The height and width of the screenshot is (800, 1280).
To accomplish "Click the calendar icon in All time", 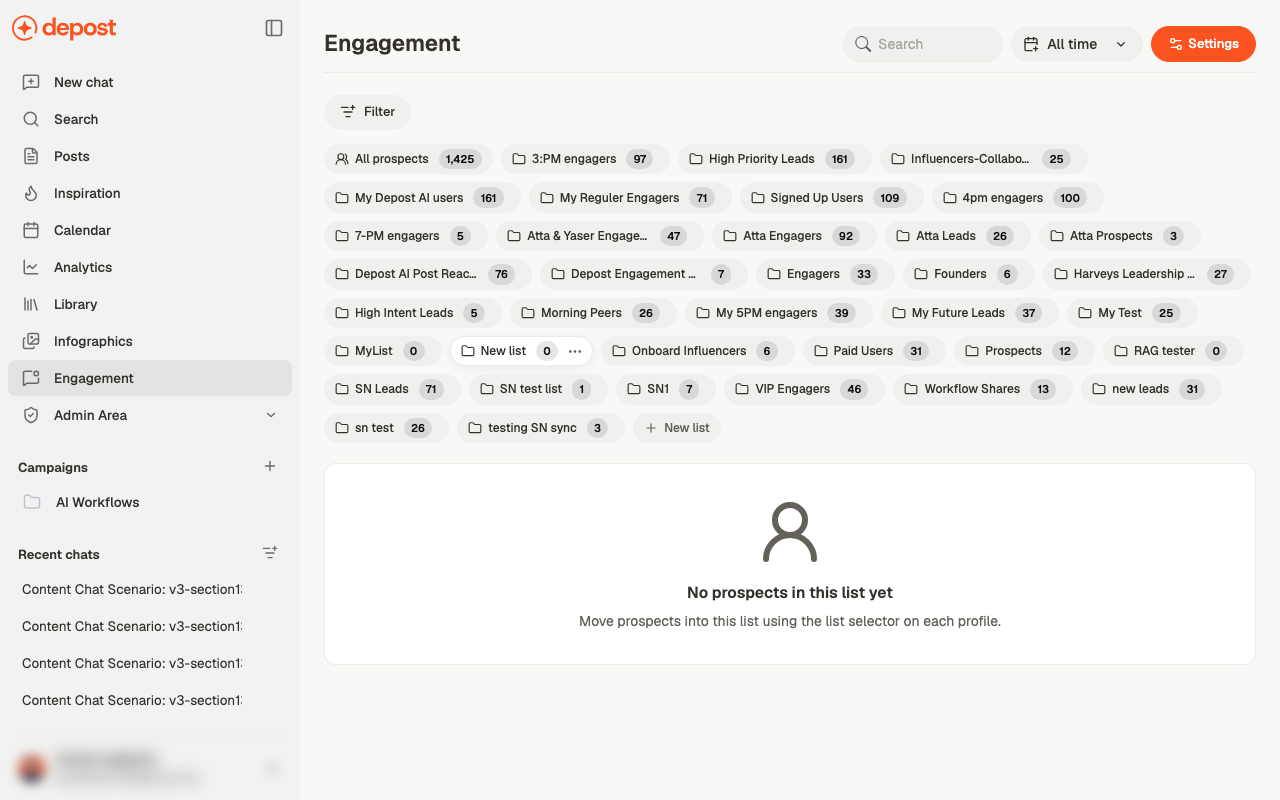I will click(x=1031, y=44).
